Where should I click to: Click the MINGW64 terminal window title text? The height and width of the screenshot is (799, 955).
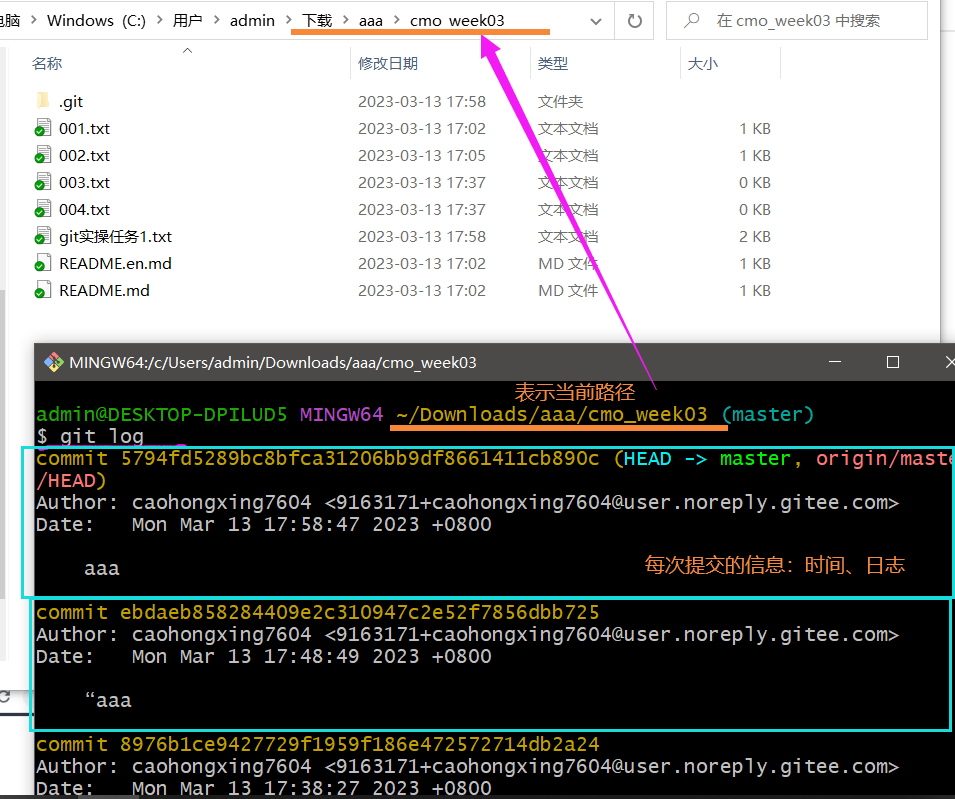tap(273, 362)
